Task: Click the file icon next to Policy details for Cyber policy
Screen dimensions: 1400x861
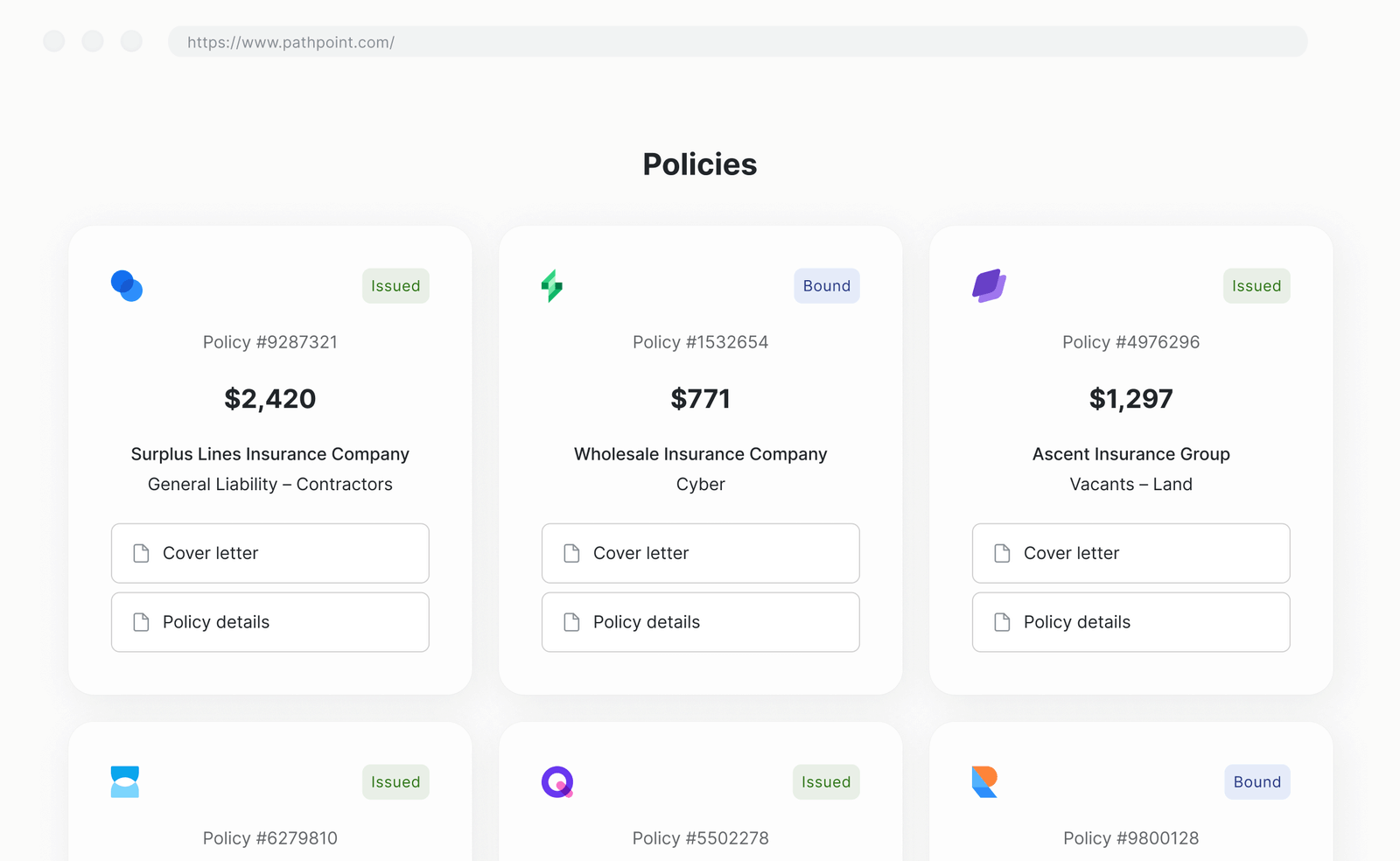Action: [x=571, y=622]
